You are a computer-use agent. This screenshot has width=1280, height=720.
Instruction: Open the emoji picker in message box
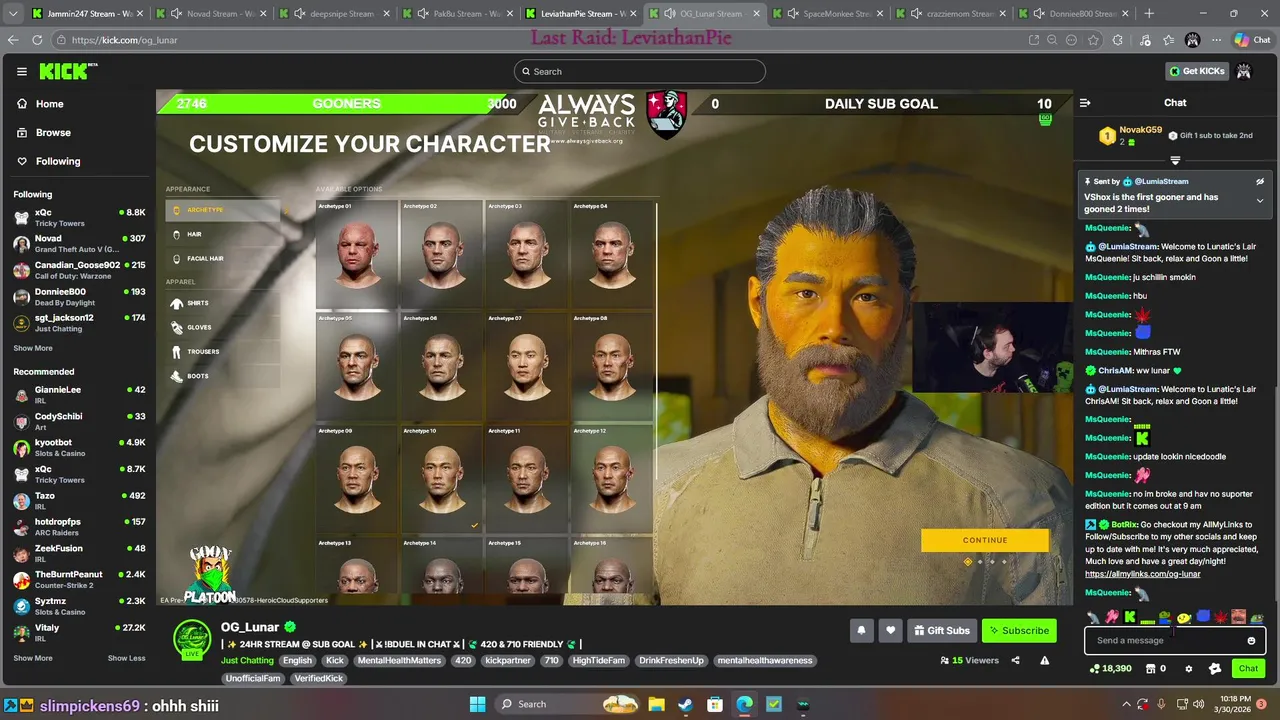(x=1251, y=641)
